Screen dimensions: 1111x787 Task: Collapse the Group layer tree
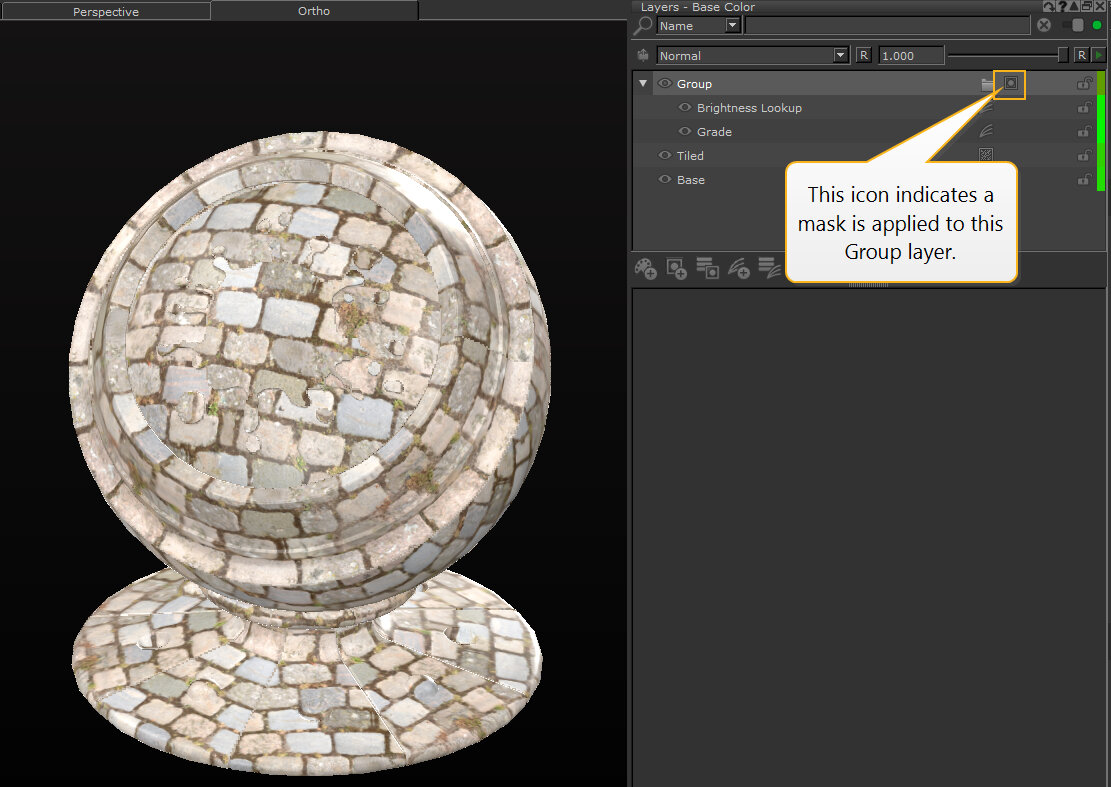tap(643, 84)
